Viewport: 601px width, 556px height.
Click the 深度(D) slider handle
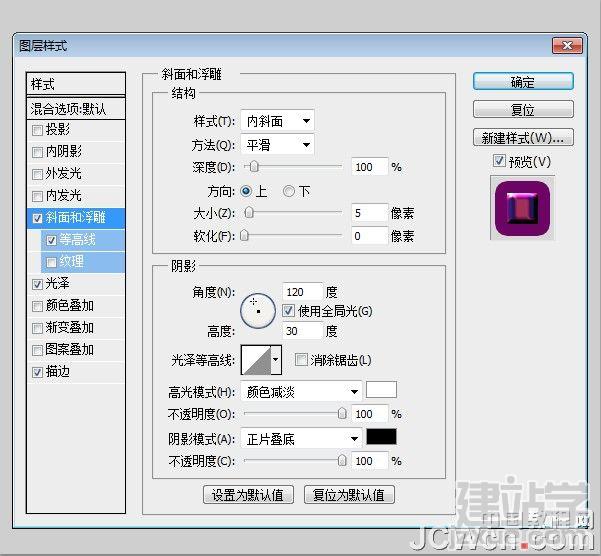254,167
